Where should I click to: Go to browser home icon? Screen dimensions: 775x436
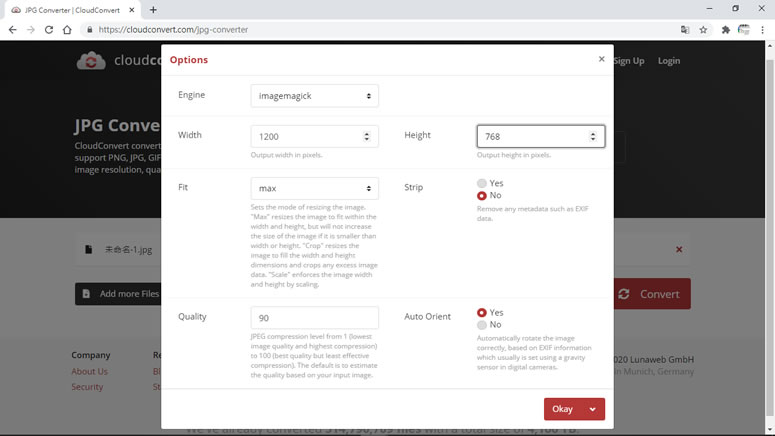click(x=67, y=30)
